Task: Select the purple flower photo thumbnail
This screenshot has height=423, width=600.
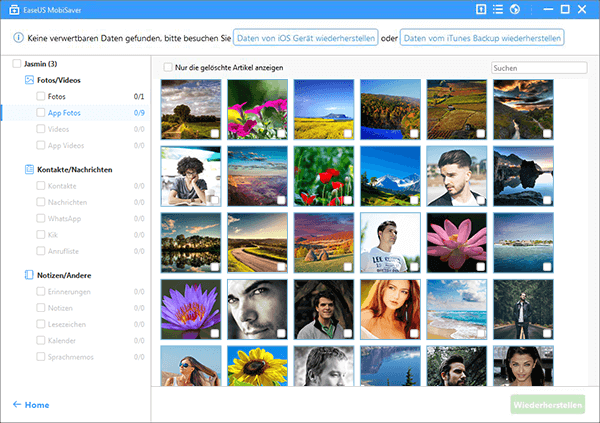Action: (191, 309)
